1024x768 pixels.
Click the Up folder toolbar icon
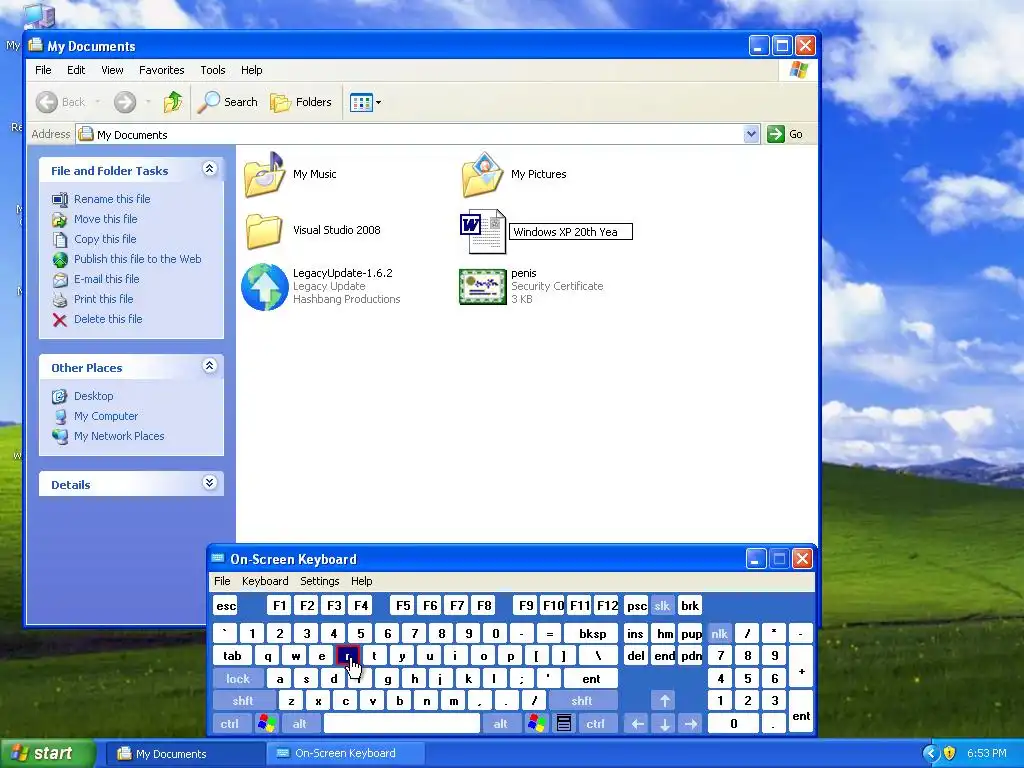(173, 102)
